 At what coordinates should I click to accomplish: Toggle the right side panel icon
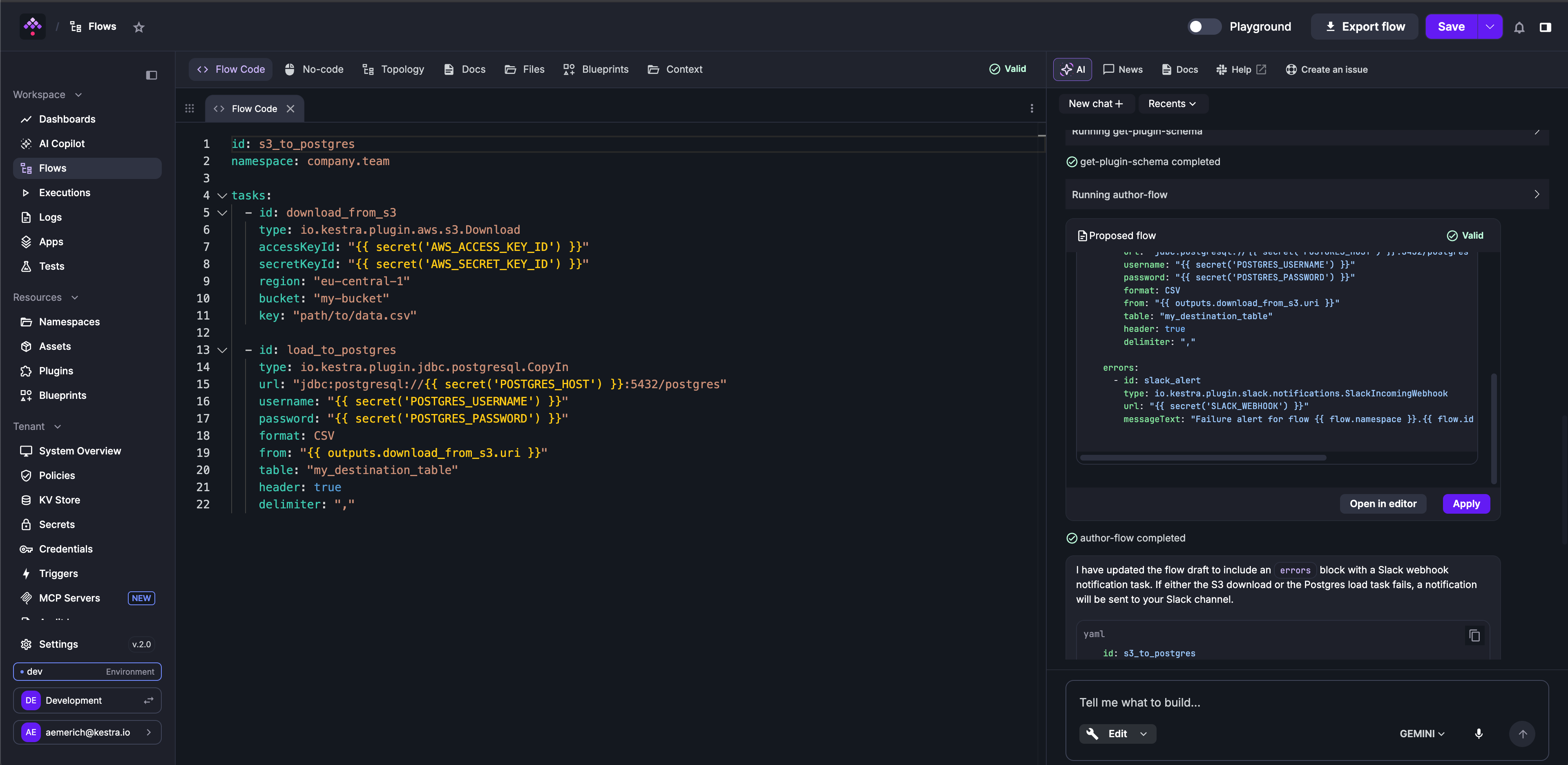(1545, 27)
